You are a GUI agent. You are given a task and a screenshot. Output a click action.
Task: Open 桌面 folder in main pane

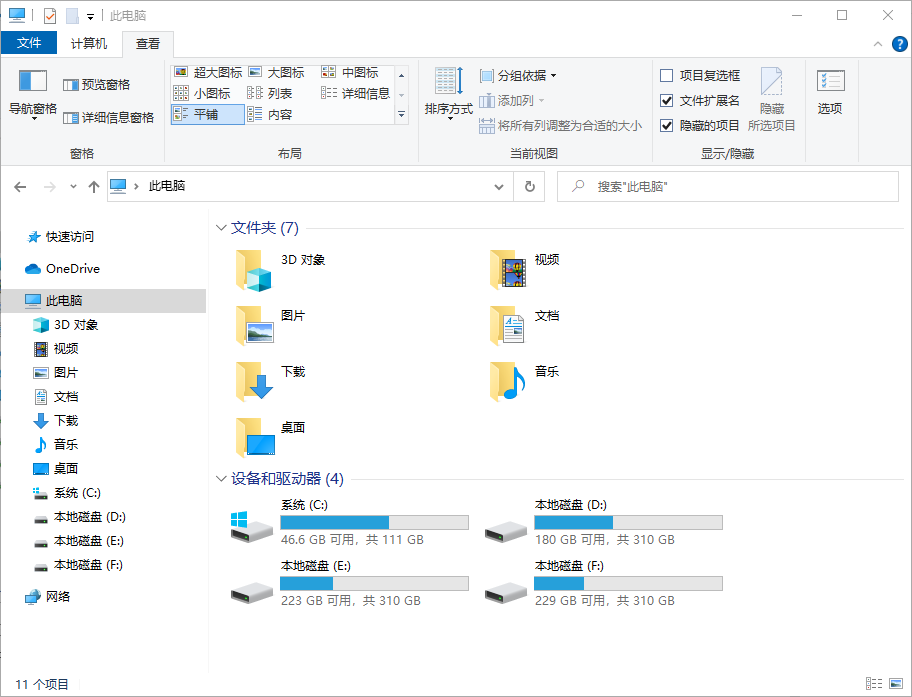coord(270,438)
